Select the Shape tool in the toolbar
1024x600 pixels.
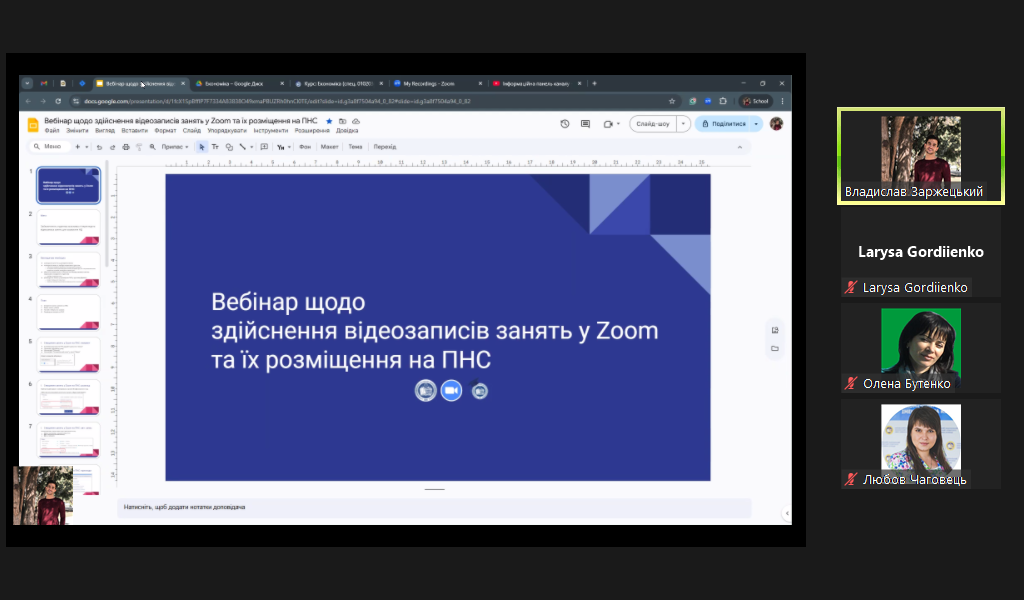[229, 147]
